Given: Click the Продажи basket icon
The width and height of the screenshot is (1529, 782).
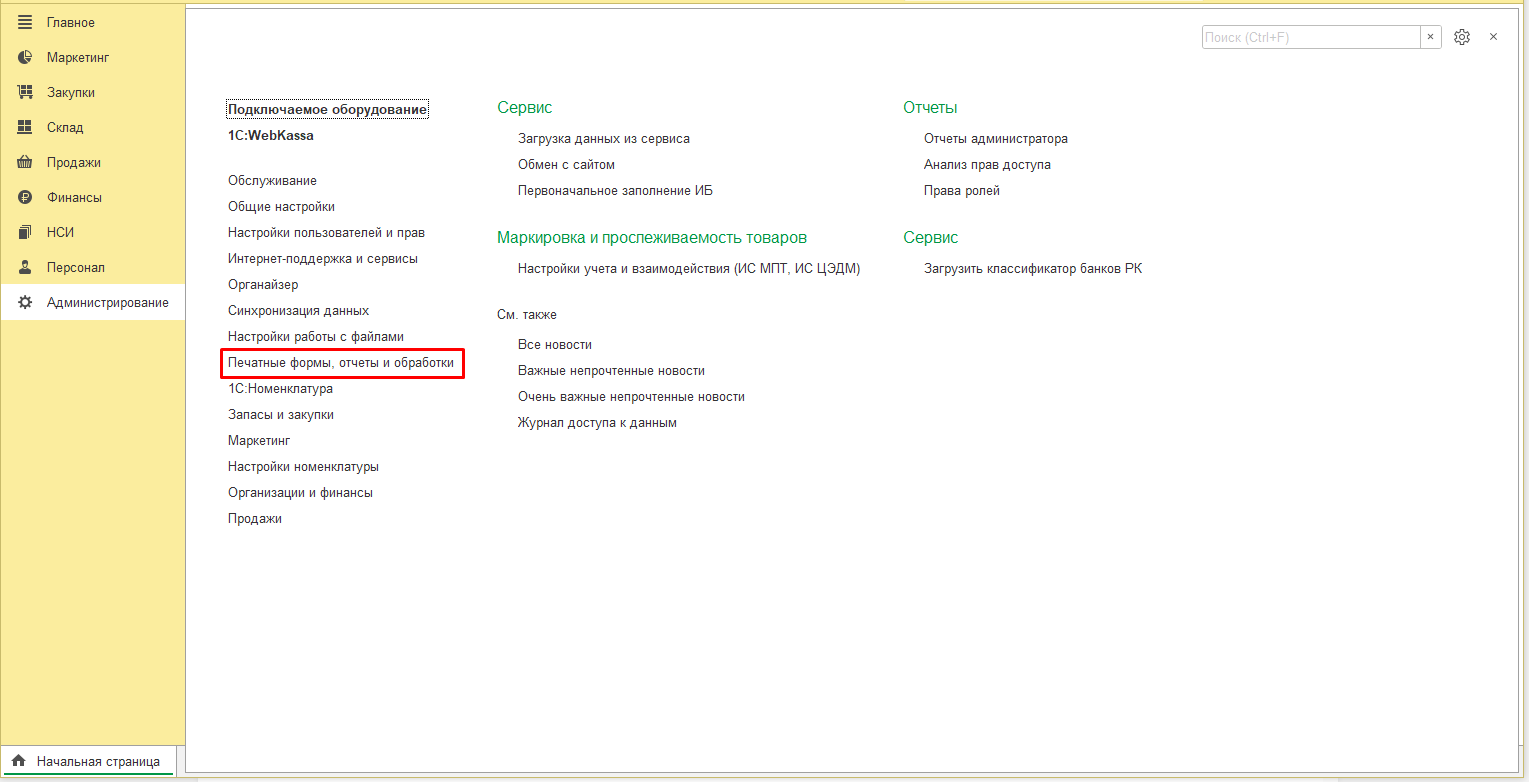Looking at the screenshot, I should point(26,162).
